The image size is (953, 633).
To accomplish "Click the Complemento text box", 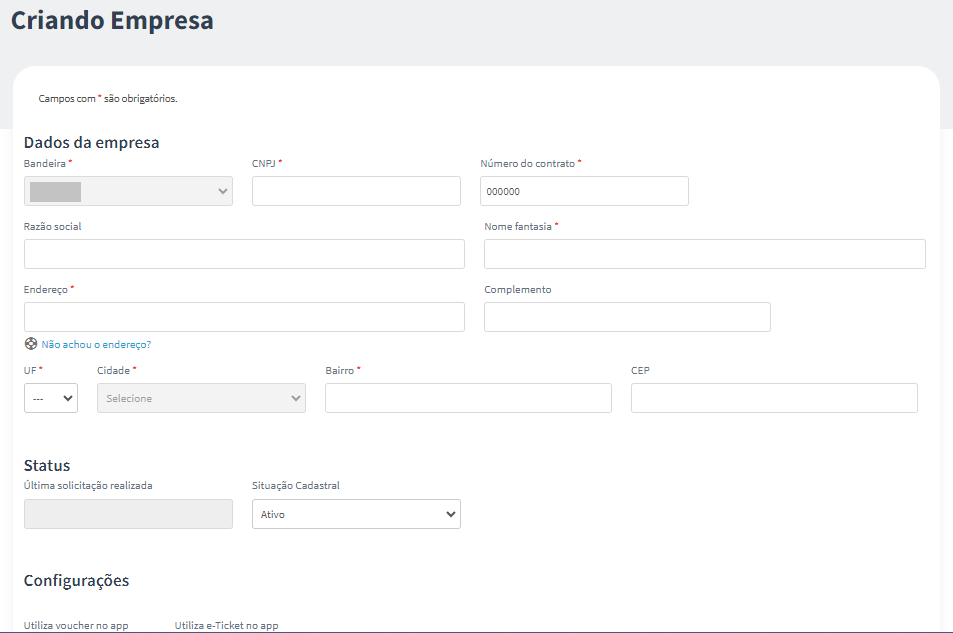I will (627, 317).
